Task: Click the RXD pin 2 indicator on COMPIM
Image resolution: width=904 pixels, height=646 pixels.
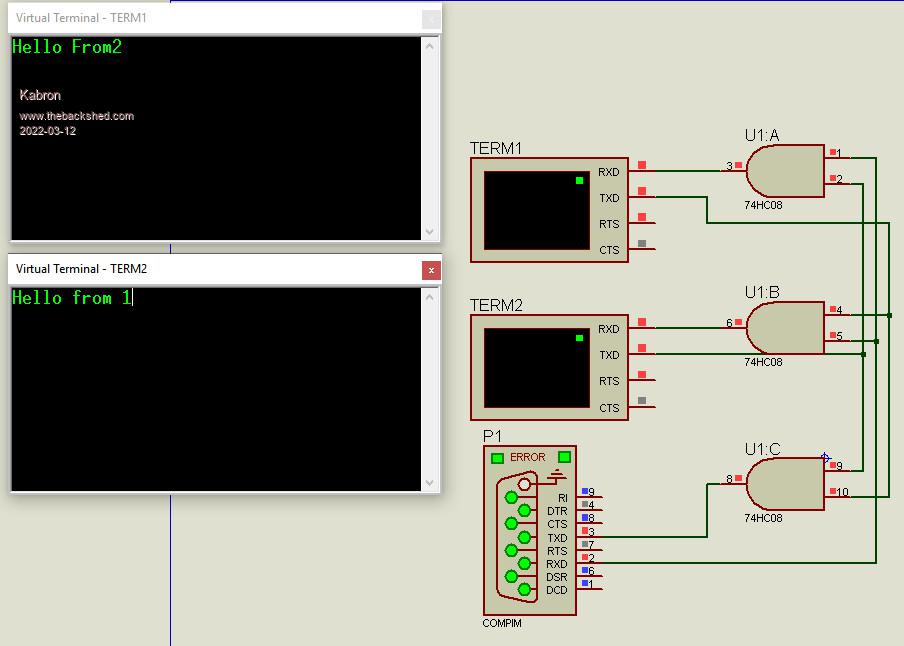Action: point(585,558)
